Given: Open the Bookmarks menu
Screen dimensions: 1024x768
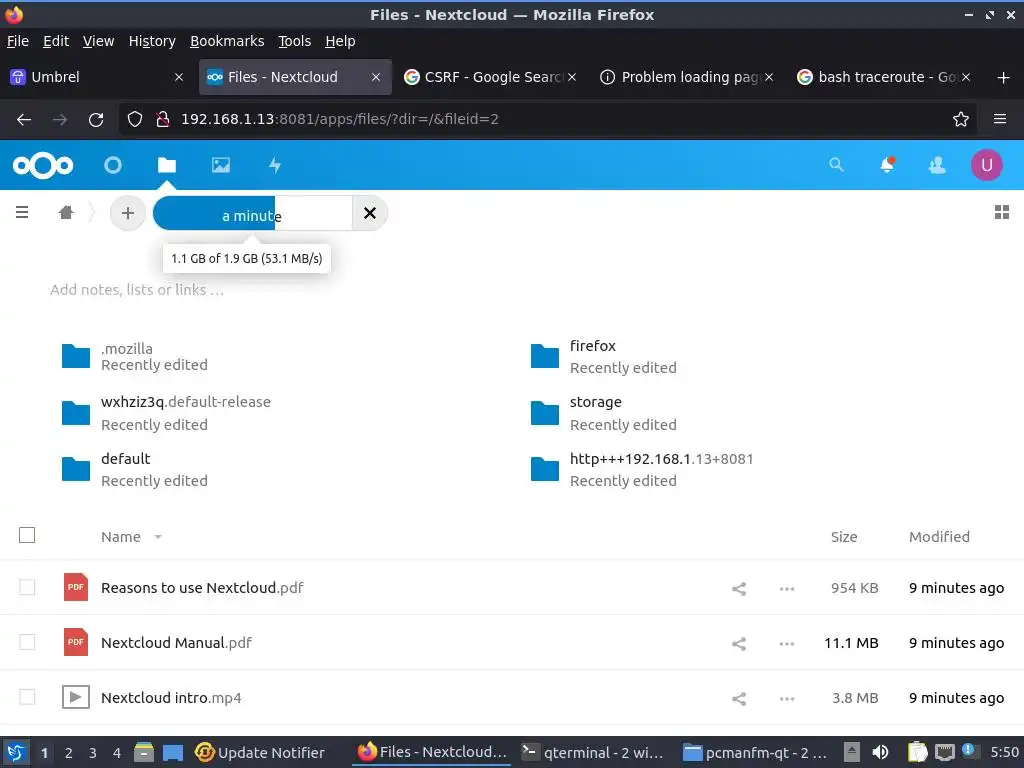Looking at the screenshot, I should 227,41.
